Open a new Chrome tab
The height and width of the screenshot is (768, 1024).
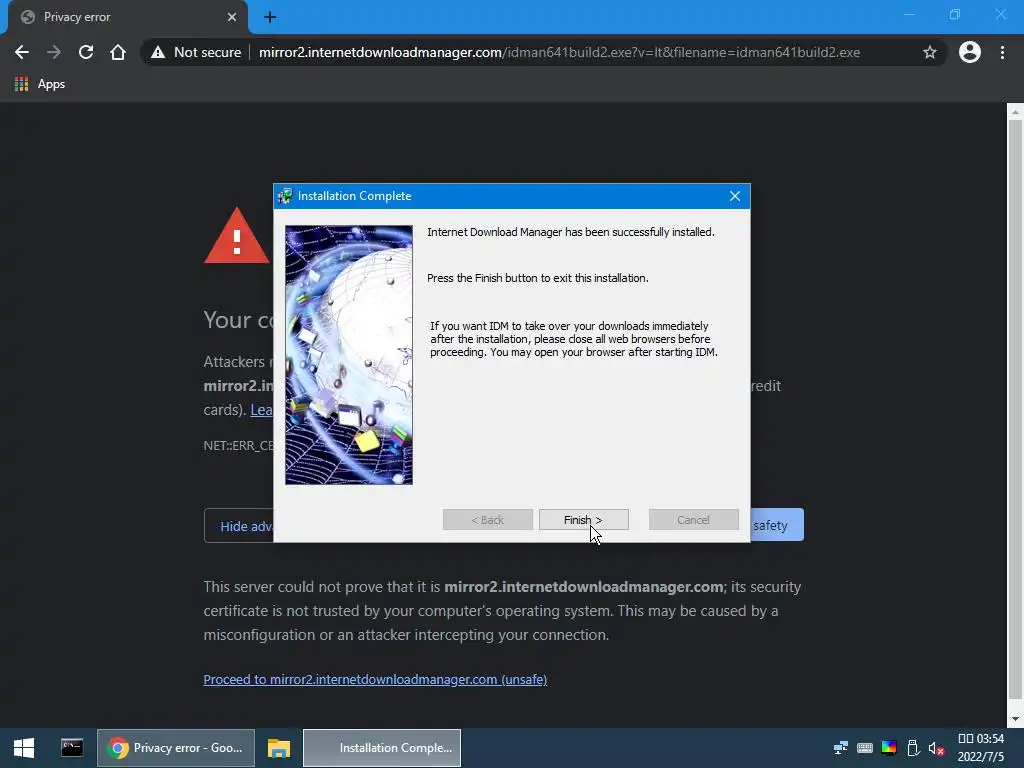click(270, 17)
